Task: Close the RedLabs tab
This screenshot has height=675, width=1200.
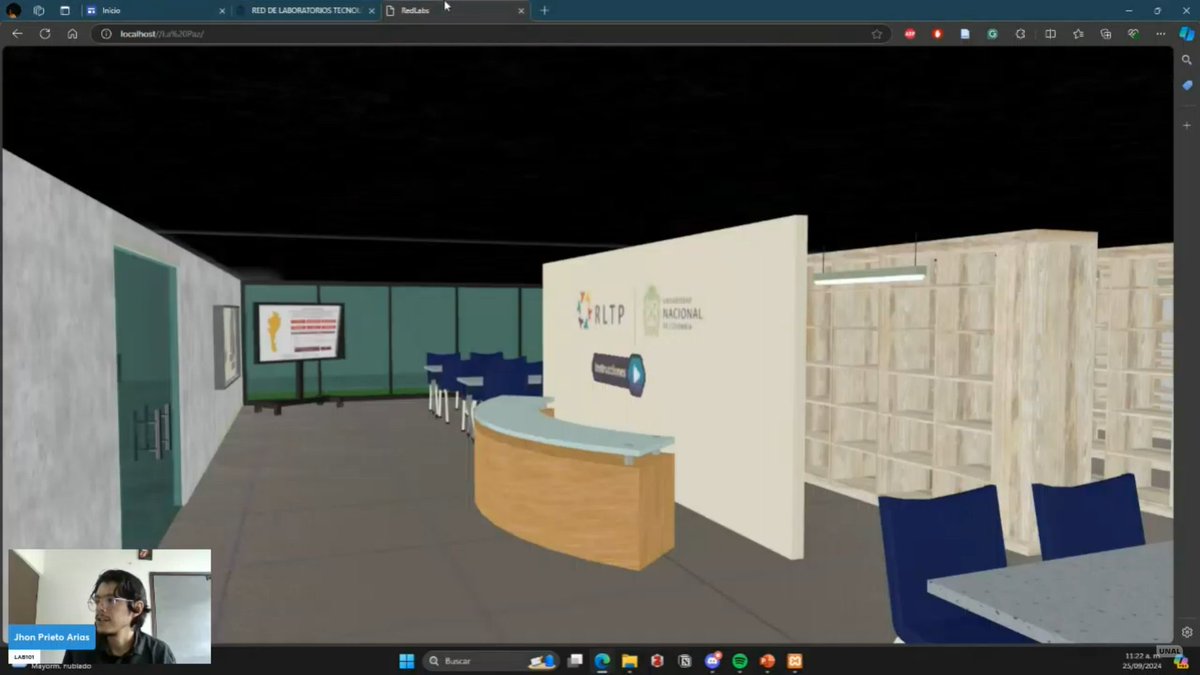Action: click(x=521, y=10)
